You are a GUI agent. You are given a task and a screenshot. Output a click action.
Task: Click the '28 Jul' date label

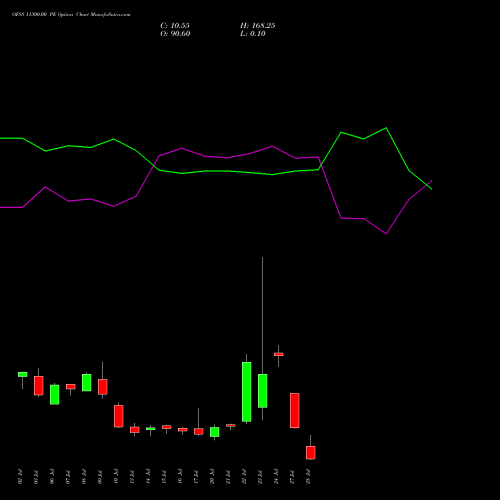click(308, 477)
